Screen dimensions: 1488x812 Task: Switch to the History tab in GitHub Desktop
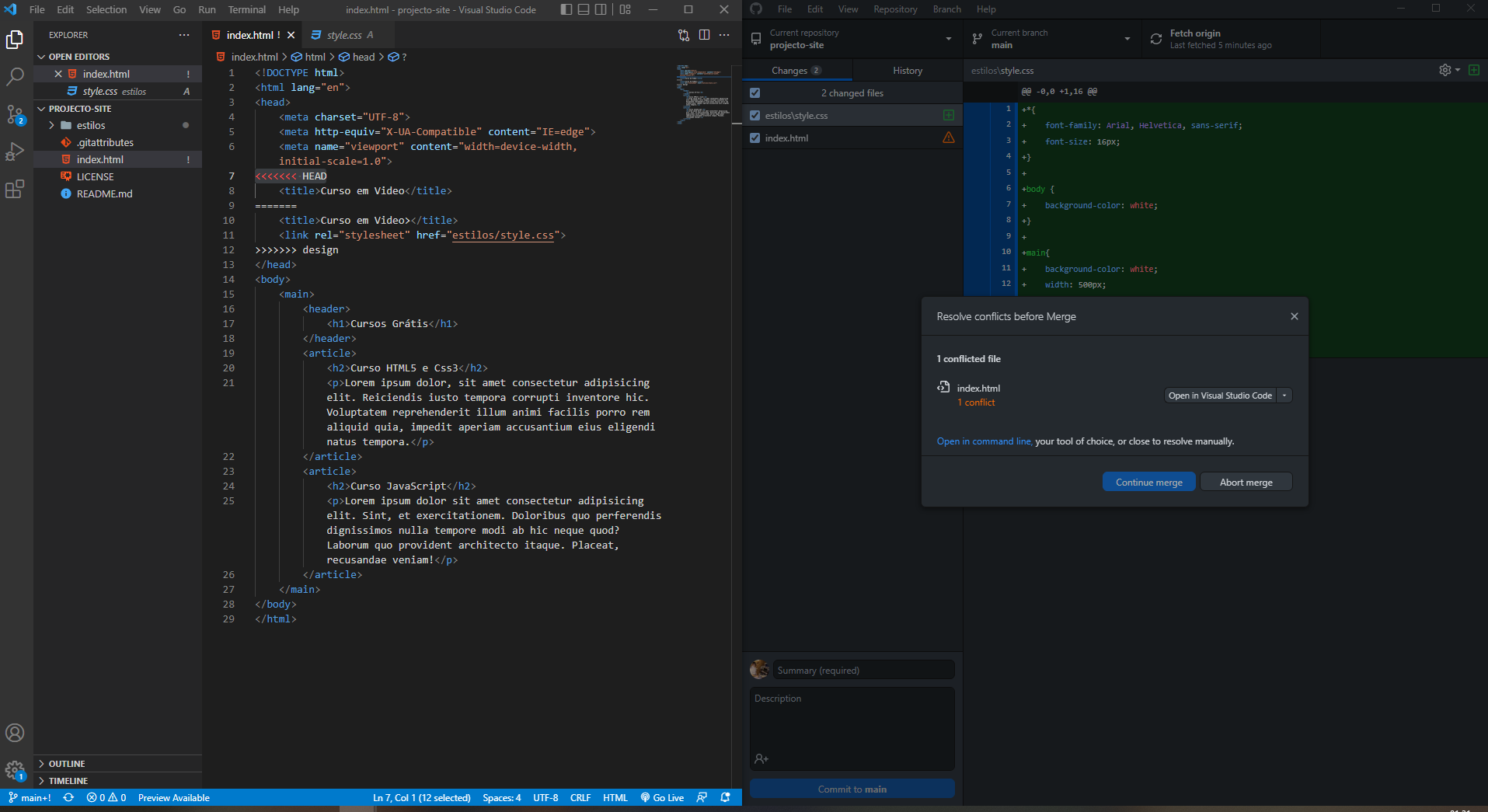tap(906, 70)
